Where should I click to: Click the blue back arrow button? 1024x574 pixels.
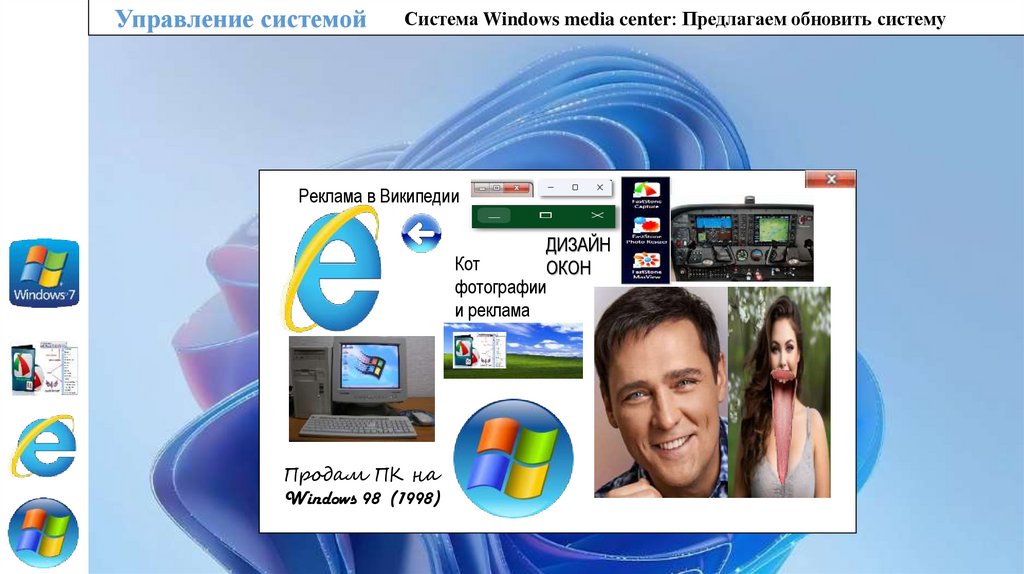pos(421,233)
